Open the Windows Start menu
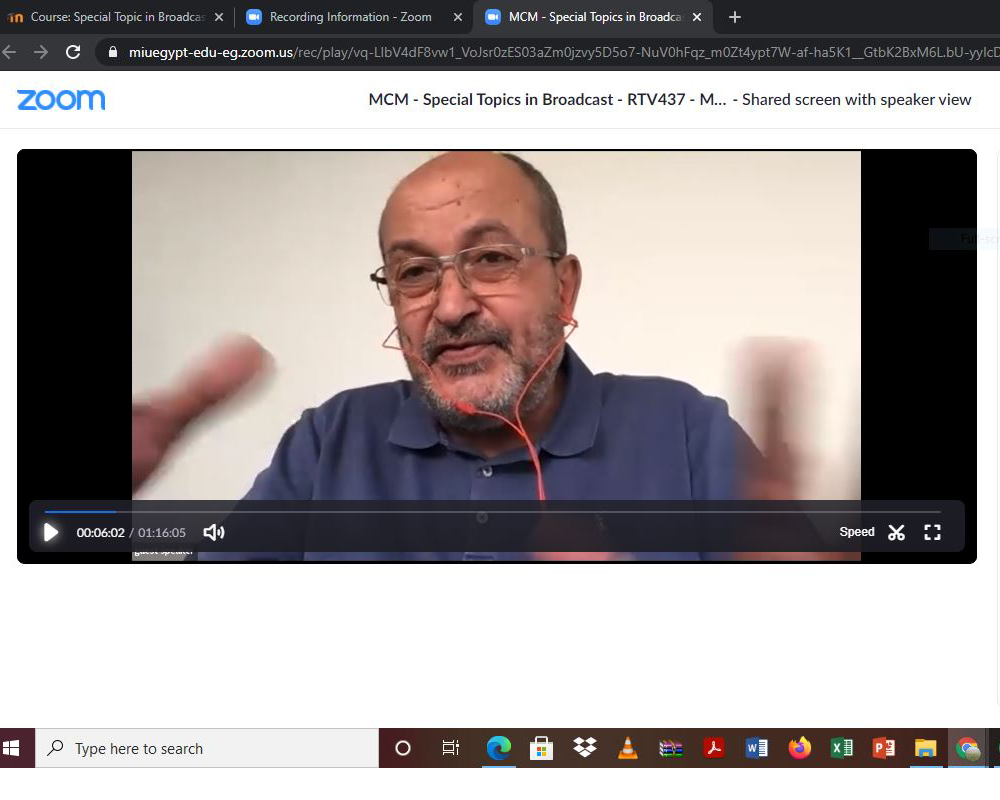 [13, 748]
